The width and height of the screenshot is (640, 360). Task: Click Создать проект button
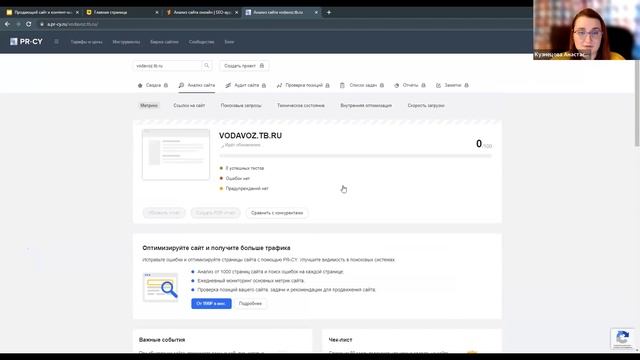244,66
